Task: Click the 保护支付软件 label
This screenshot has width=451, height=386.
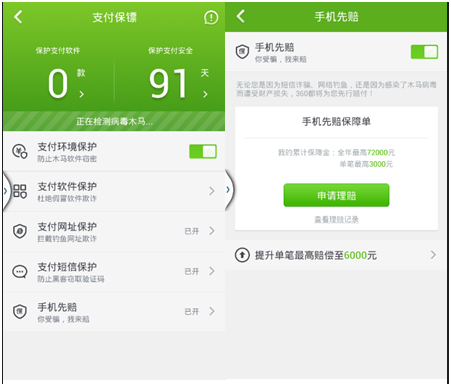Action: [x=58, y=51]
